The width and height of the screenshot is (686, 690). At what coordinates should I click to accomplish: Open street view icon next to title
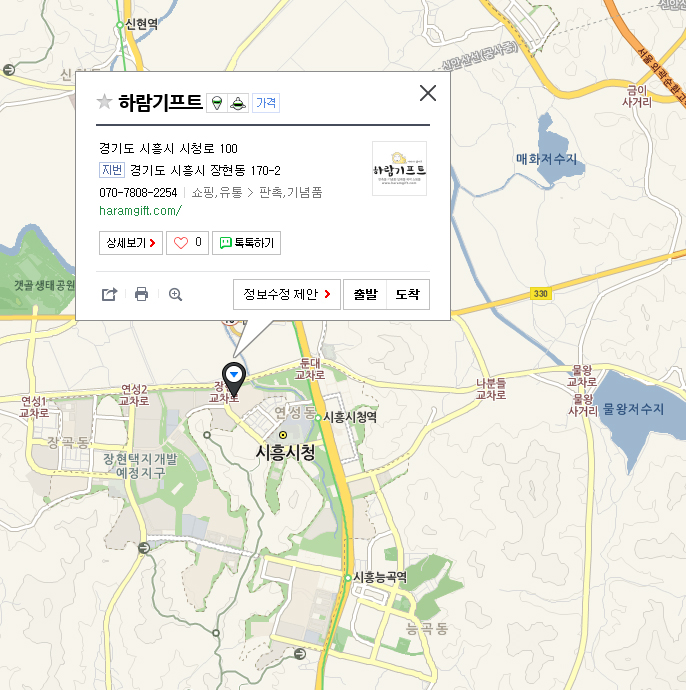click(216, 103)
